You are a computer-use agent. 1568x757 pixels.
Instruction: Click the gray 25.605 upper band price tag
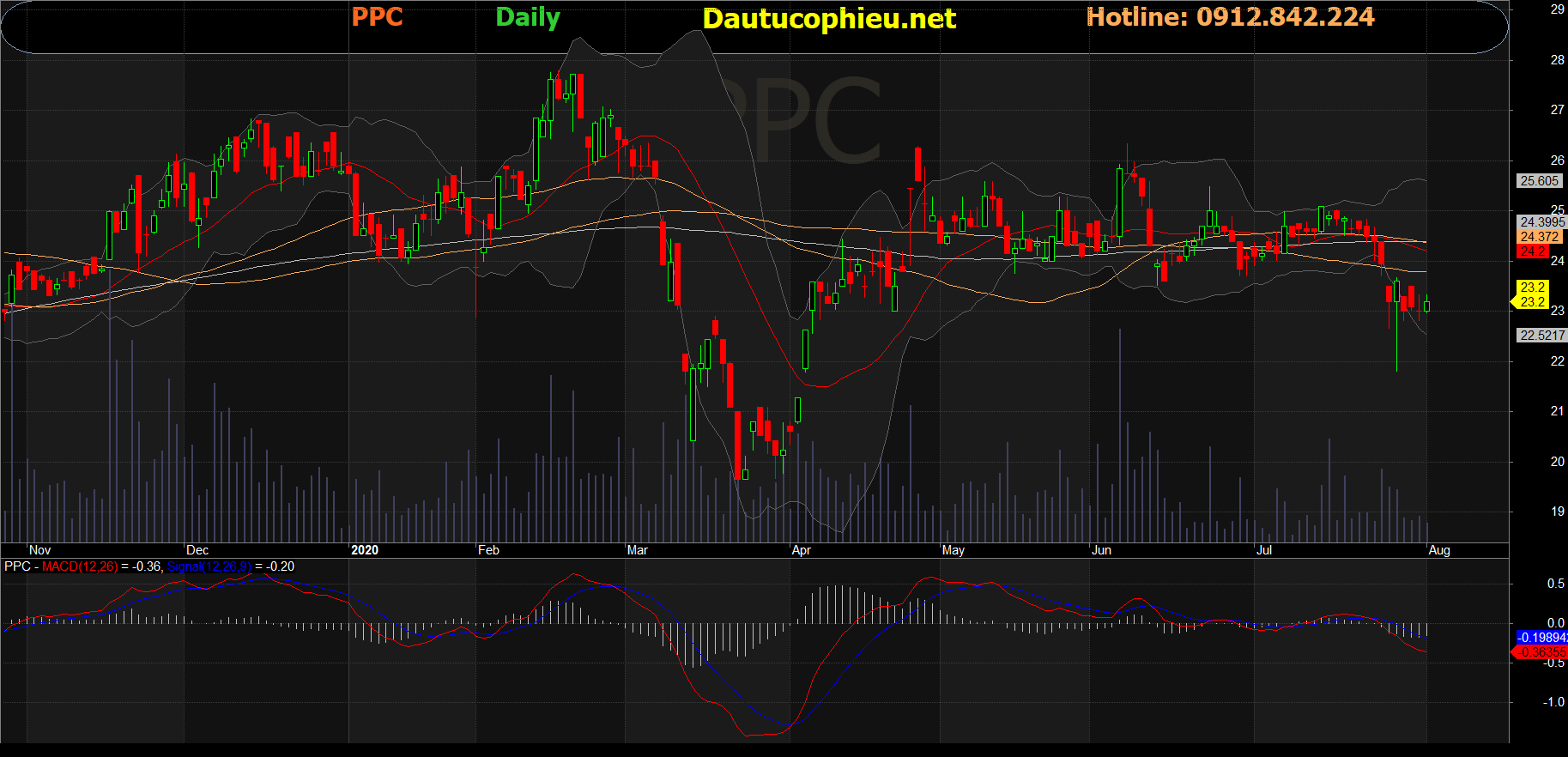pyautogui.click(x=1538, y=181)
